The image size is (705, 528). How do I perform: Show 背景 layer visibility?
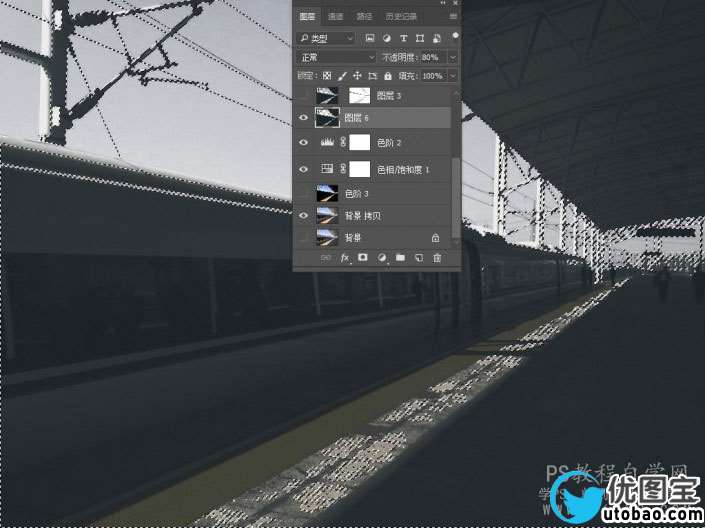pyautogui.click(x=303, y=237)
